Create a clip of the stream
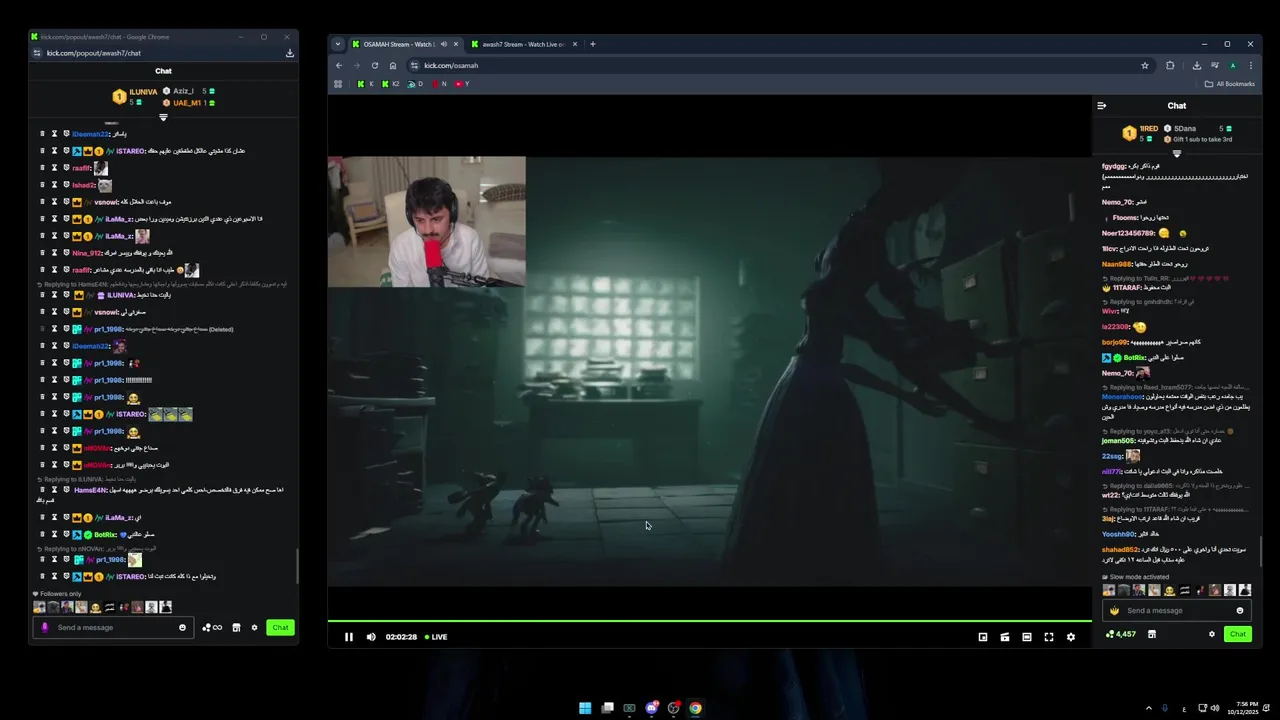This screenshot has height=720, width=1280. tap(1005, 637)
